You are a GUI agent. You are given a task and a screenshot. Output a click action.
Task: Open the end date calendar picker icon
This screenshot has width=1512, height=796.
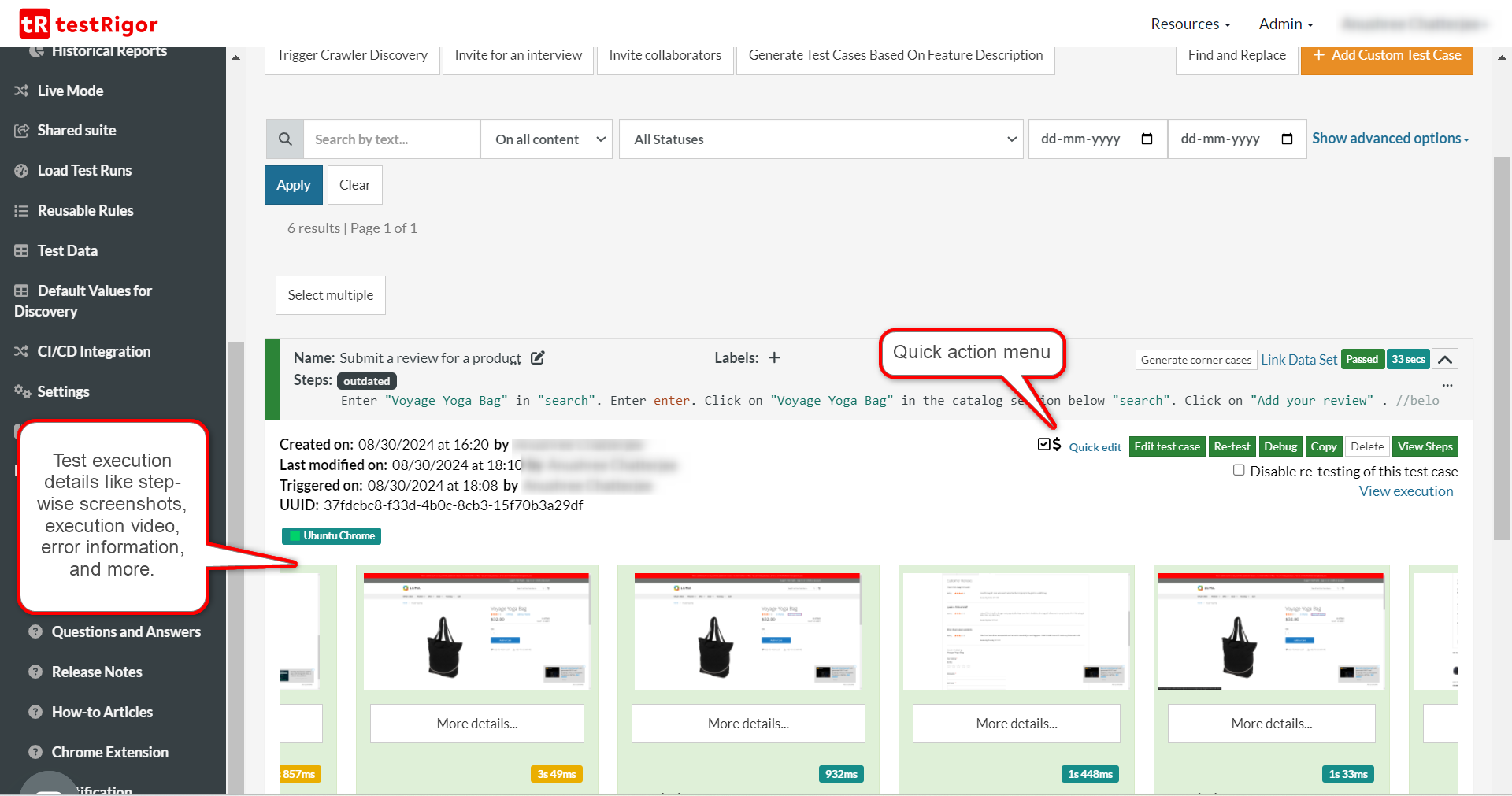(1287, 139)
